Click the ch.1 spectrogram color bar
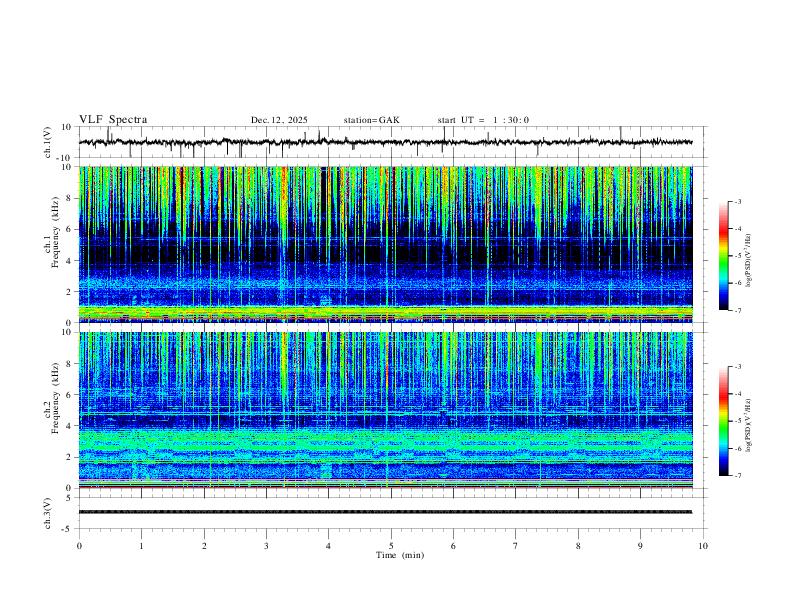The width and height of the screenshot is (792, 612). [x=723, y=256]
